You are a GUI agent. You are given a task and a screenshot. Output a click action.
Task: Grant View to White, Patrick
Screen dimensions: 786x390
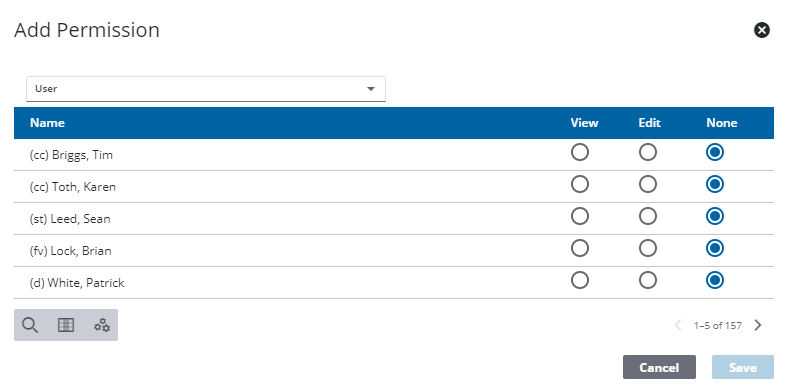tap(580, 281)
